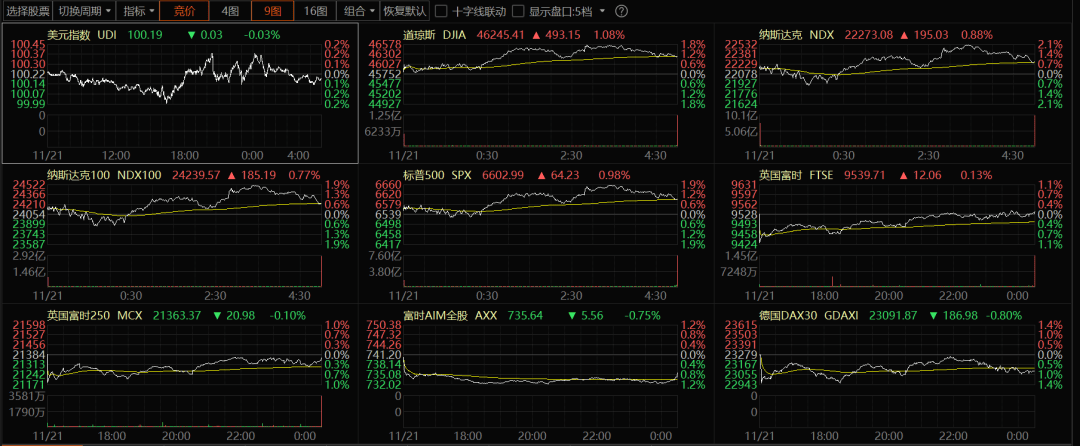Click the 富时AIM全股 chart title

tap(435, 315)
